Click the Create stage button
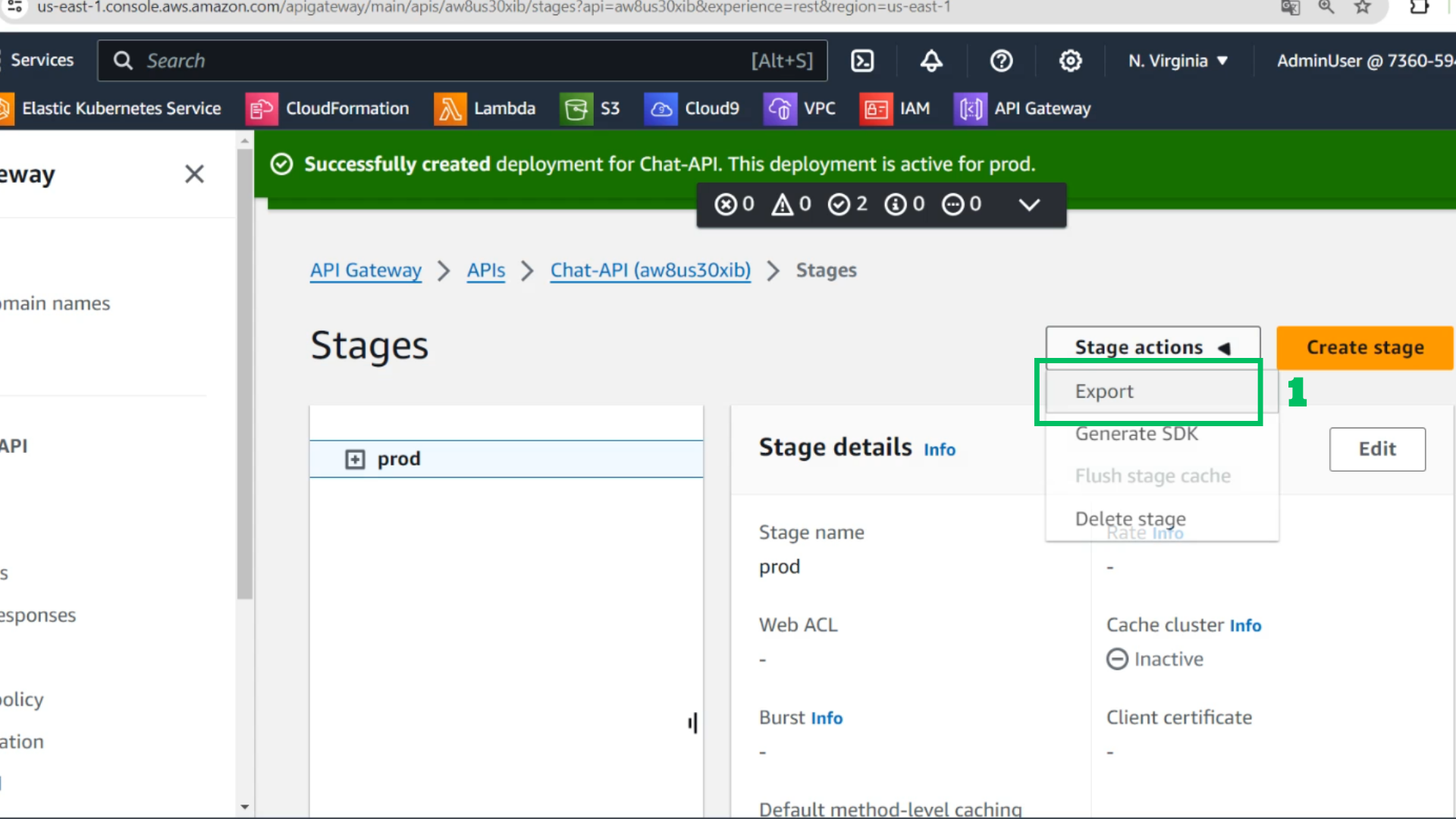1456x819 pixels. coord(1365,347)
